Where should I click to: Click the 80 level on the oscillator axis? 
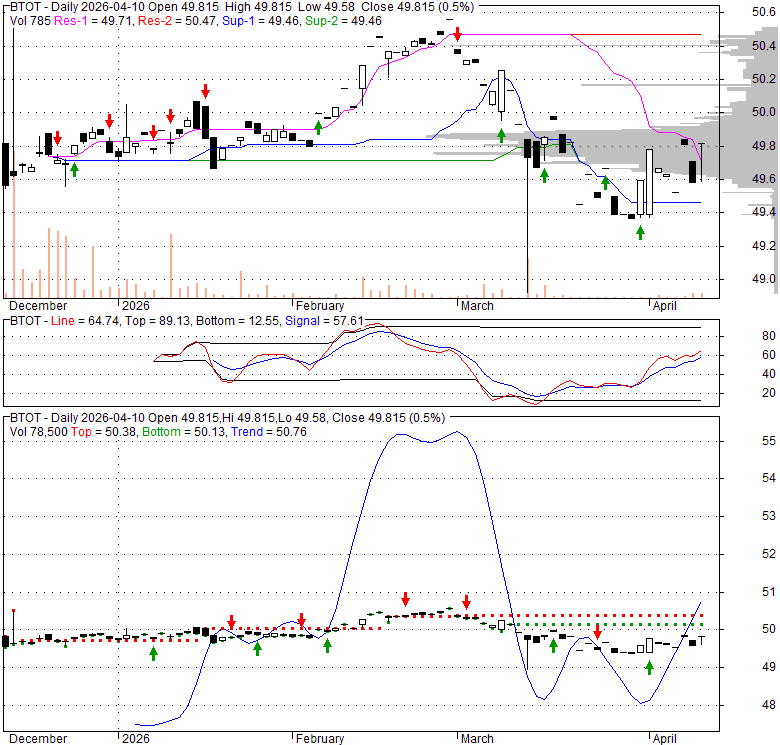(769, 336)
